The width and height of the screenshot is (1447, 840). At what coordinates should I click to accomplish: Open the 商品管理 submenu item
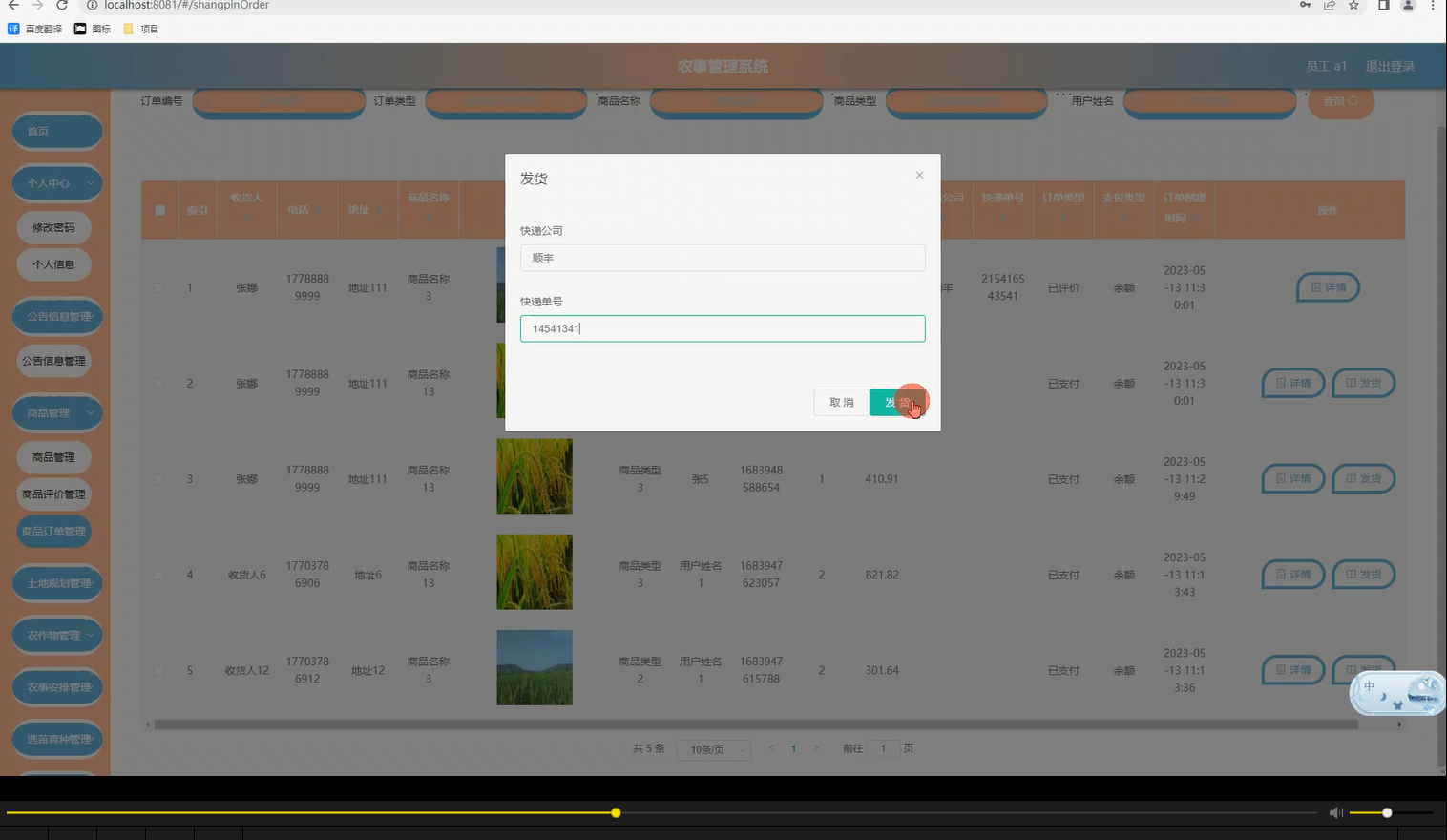[54, 457]
